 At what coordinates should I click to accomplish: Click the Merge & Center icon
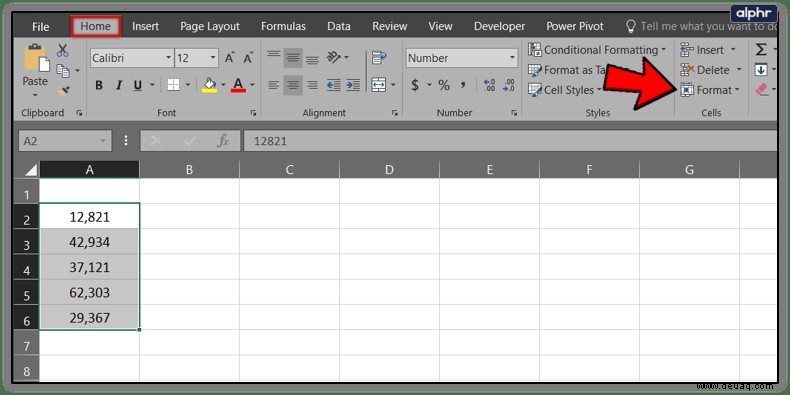point(378,85)
